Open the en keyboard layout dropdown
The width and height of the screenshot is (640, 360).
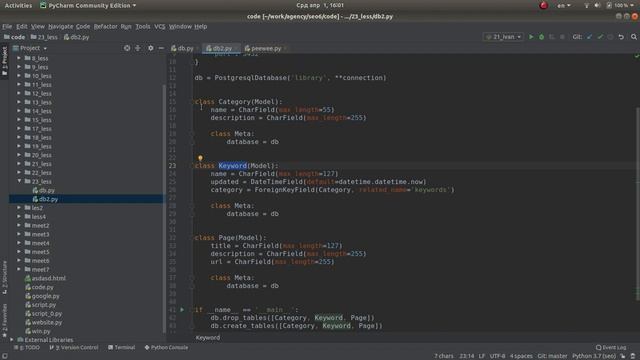564,5
